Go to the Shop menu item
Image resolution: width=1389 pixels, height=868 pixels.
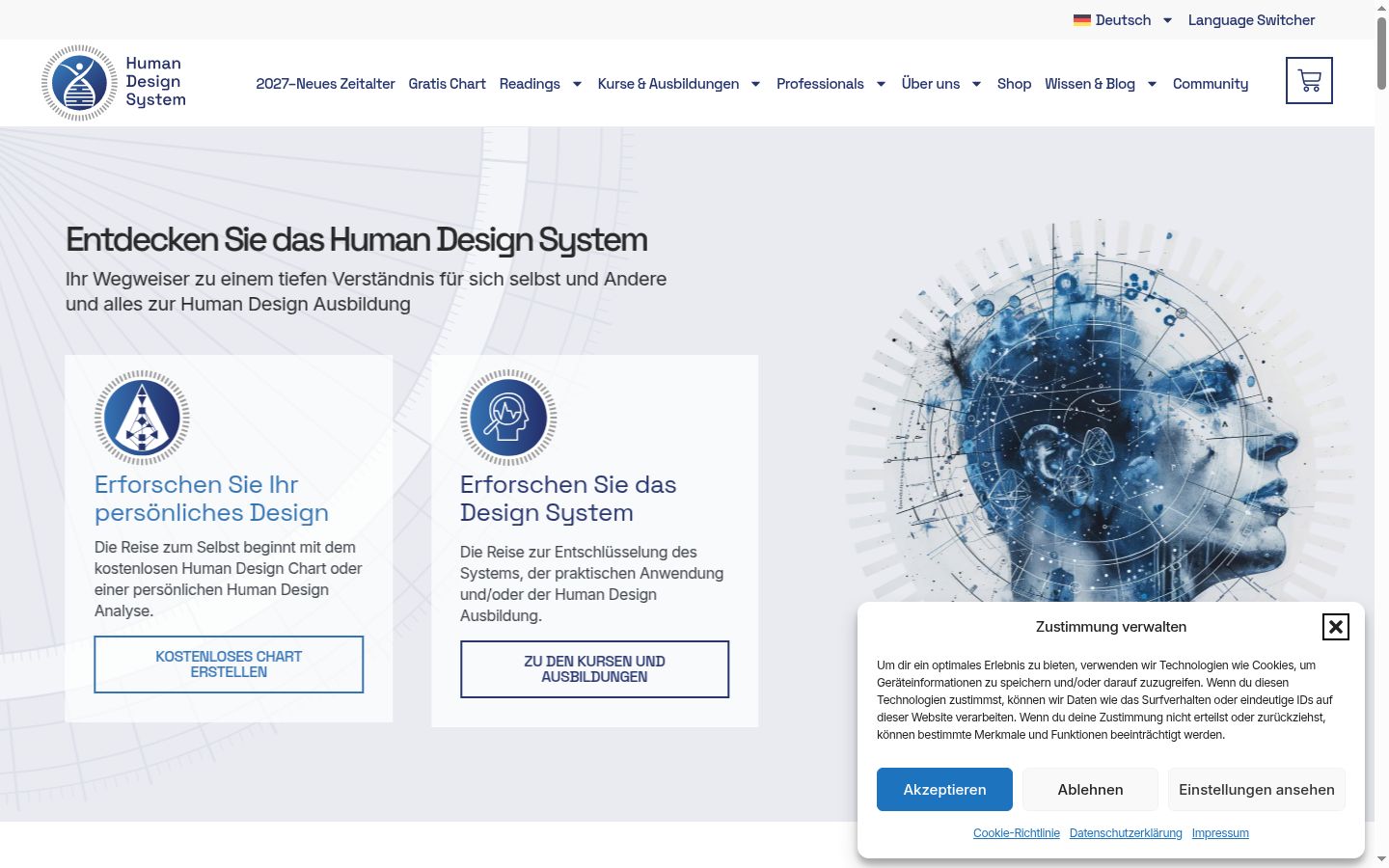(1014, 84)
